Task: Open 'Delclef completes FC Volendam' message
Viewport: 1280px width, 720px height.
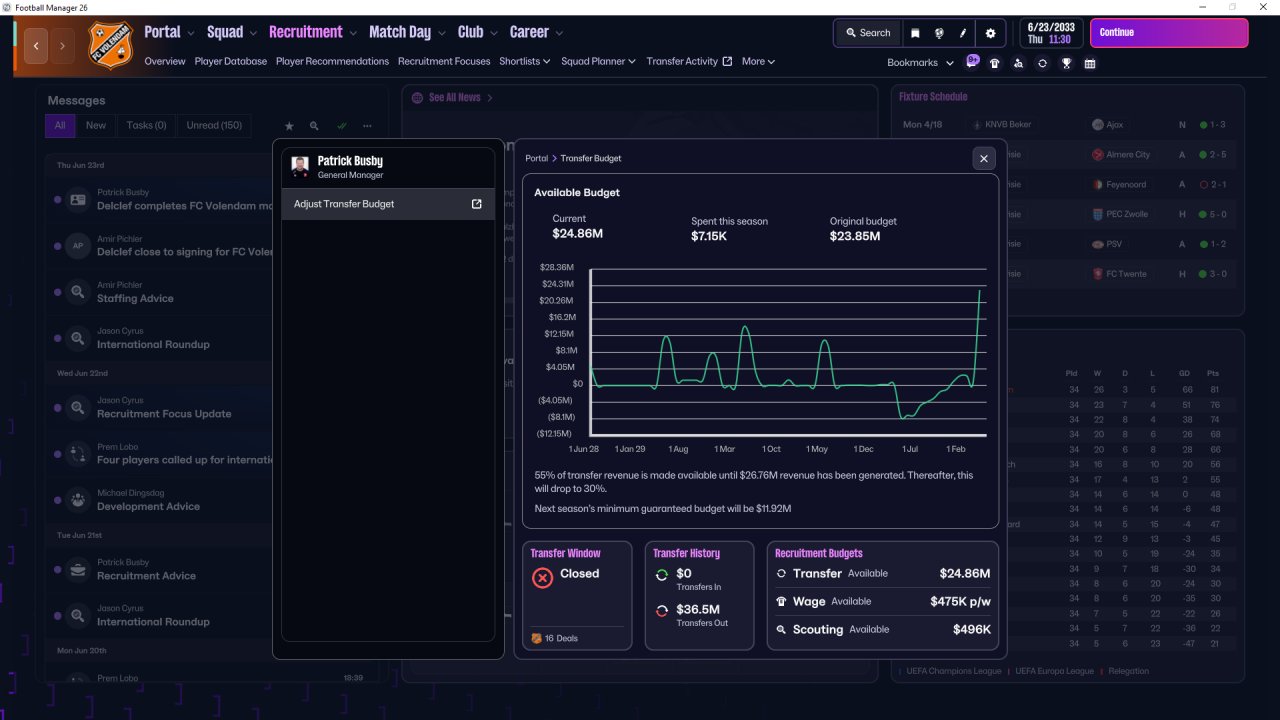Action: click(x=184, y=206)
